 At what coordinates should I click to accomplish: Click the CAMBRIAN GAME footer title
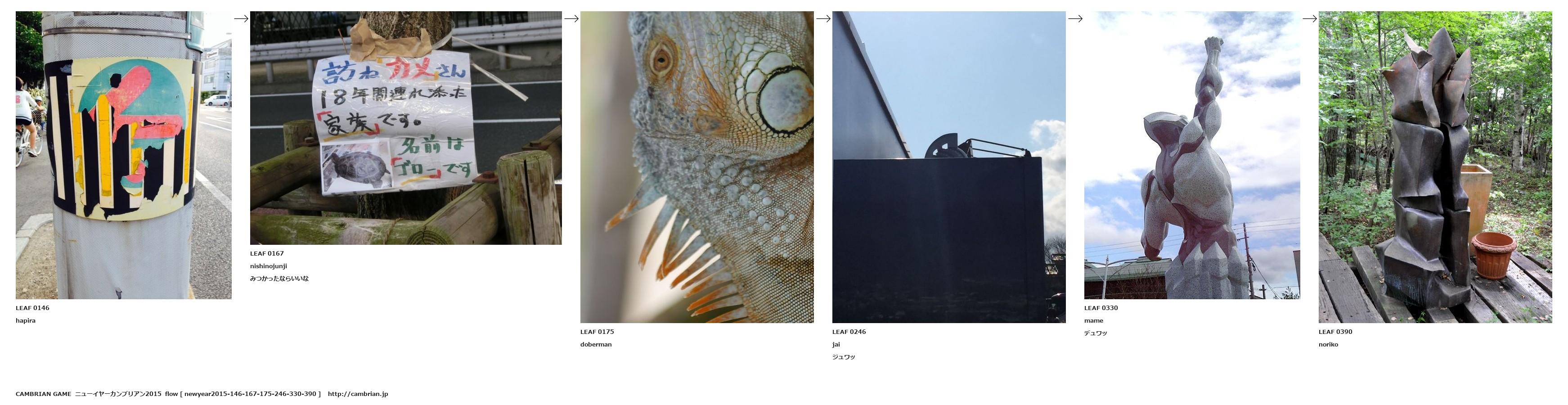tap(43, 394)
